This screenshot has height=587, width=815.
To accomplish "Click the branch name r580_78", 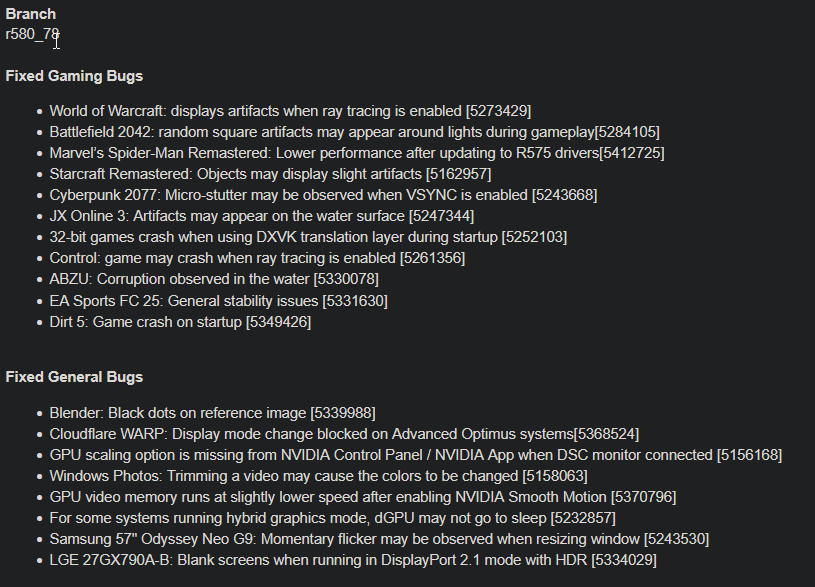I will [x=32, y=35].
